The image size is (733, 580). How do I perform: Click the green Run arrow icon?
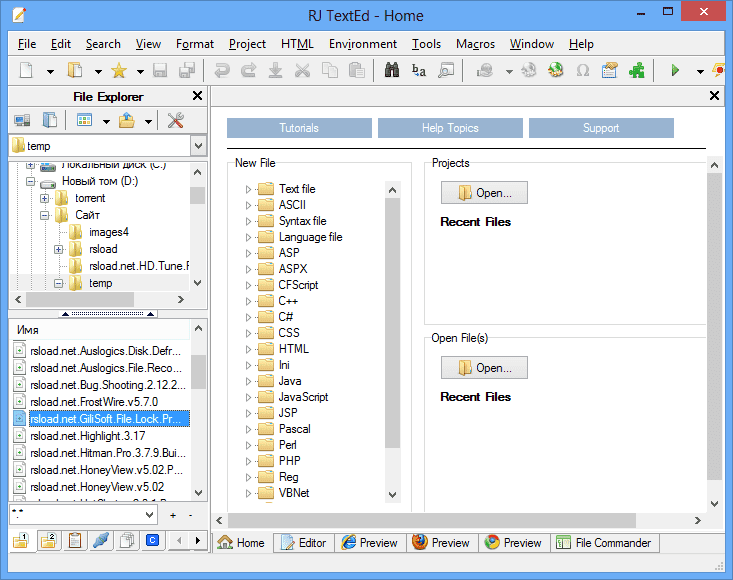[675, 71]
